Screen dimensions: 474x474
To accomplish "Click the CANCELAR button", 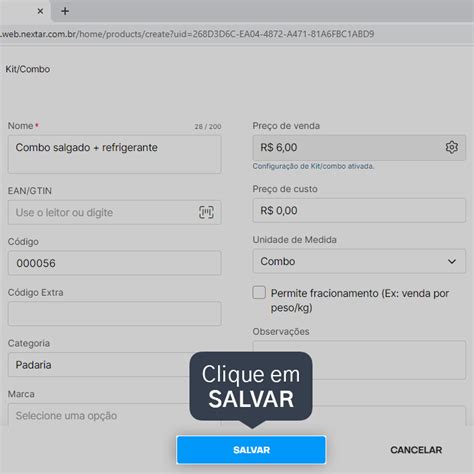I will pos(416,450).
